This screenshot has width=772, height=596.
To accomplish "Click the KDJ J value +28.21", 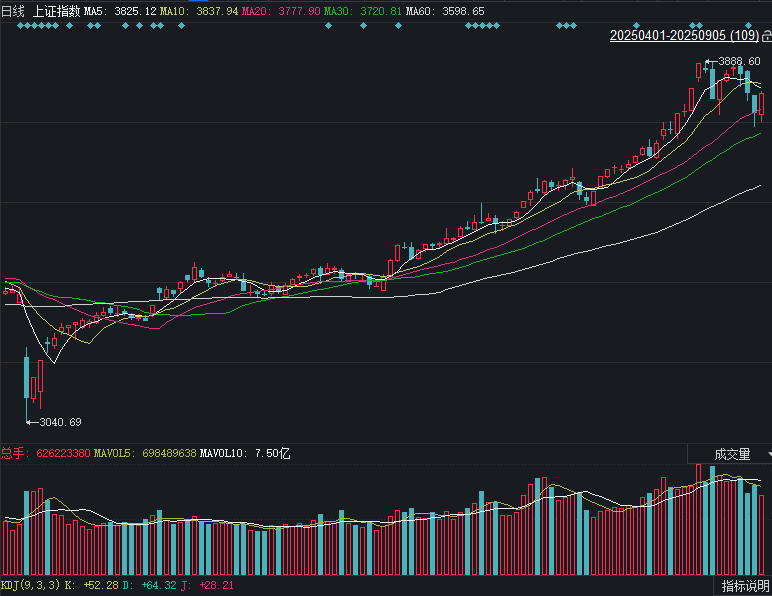I will pyautogui.click(x=217, y=585).
